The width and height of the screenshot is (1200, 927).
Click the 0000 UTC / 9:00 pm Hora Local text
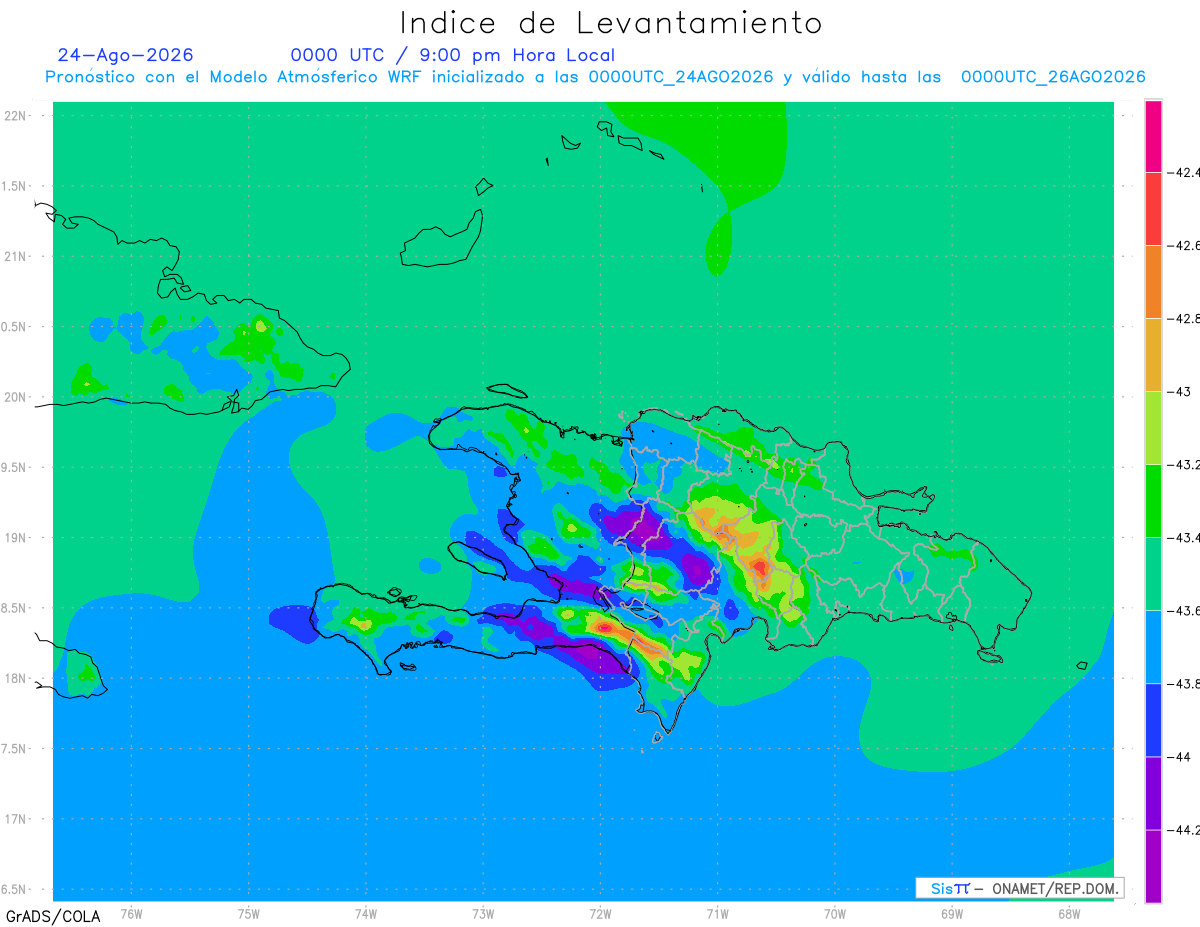pos(453,55)
